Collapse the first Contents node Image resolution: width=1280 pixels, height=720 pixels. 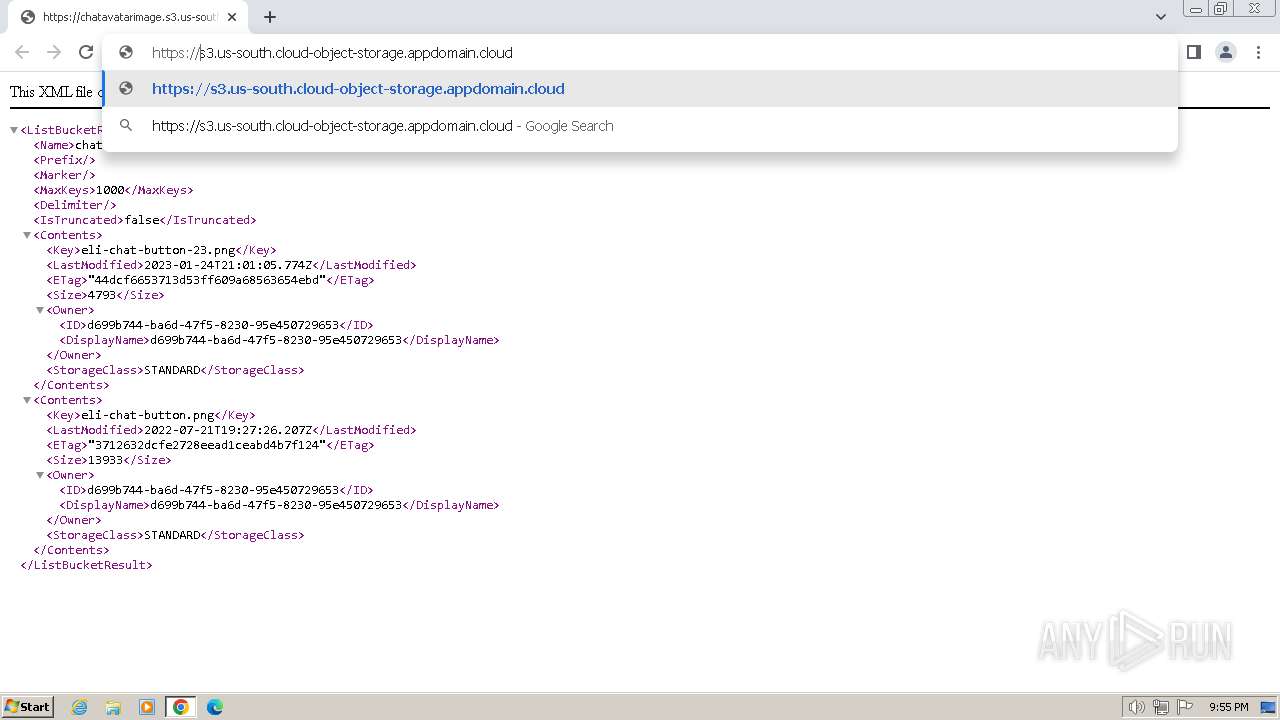[27, 235]
